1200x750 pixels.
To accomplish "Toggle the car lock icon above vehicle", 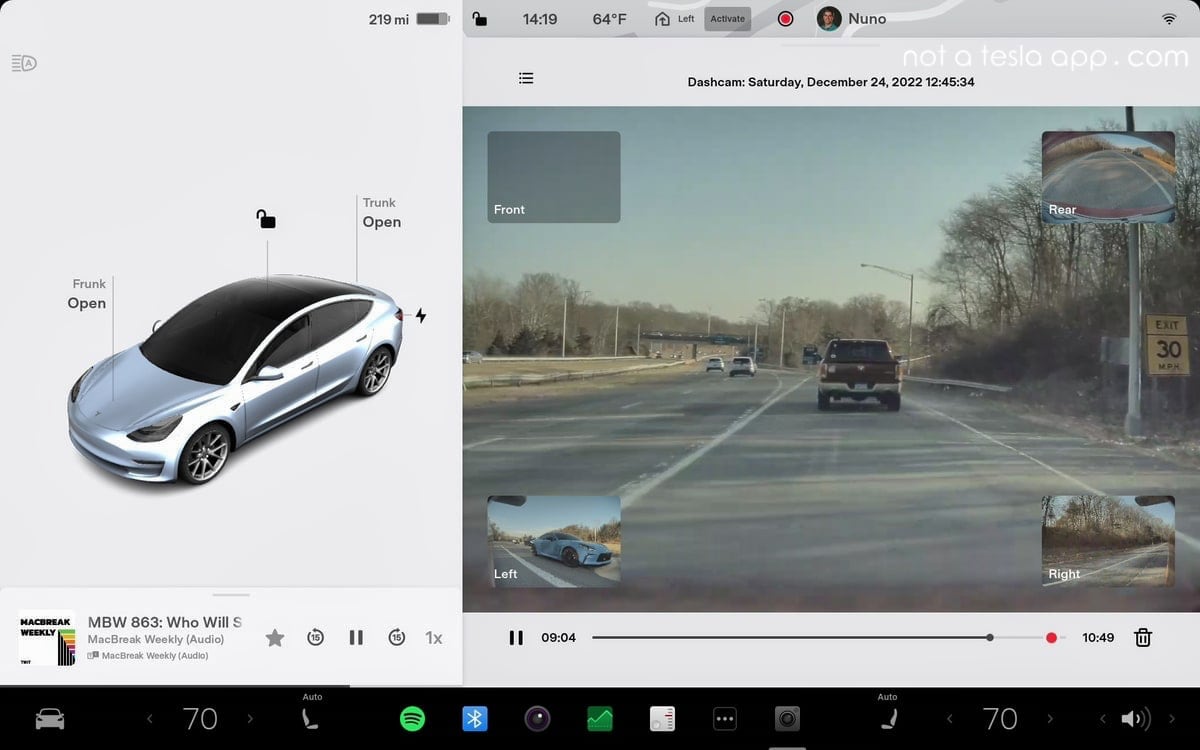I will pos(266,219).
